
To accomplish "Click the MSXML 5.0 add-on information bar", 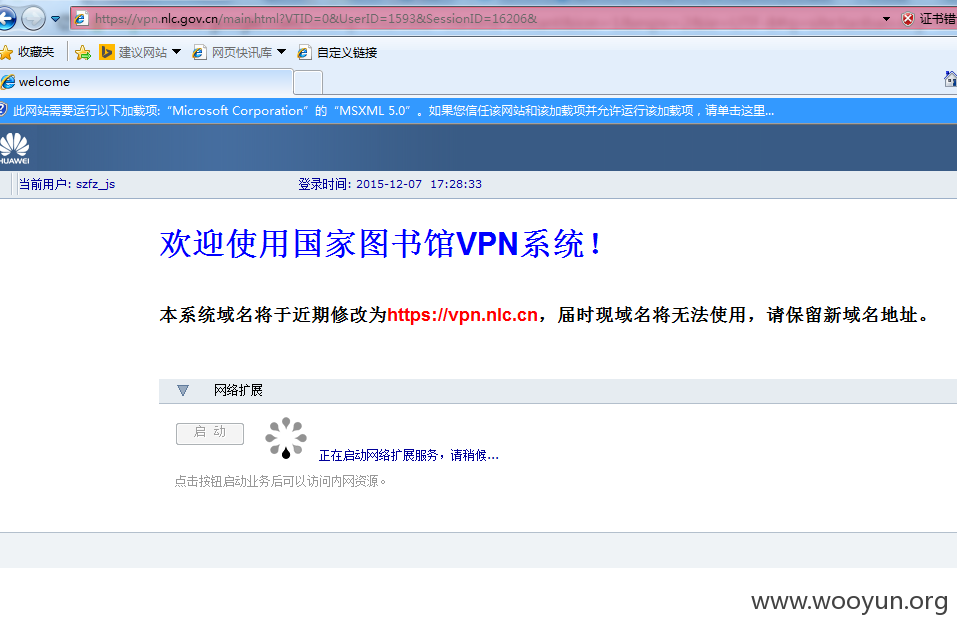I will pos(478,110).
